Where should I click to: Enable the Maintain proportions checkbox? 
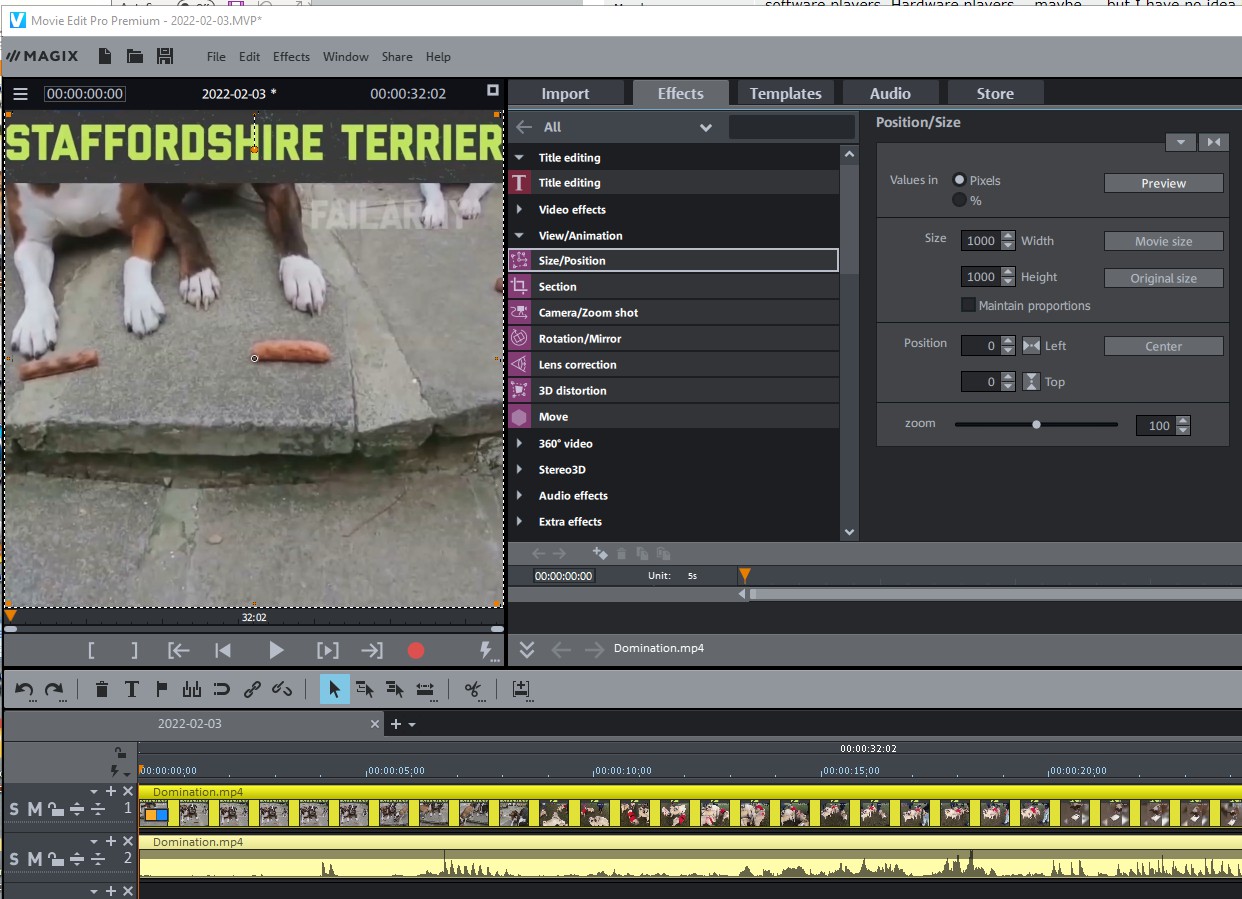coord(968,305)
